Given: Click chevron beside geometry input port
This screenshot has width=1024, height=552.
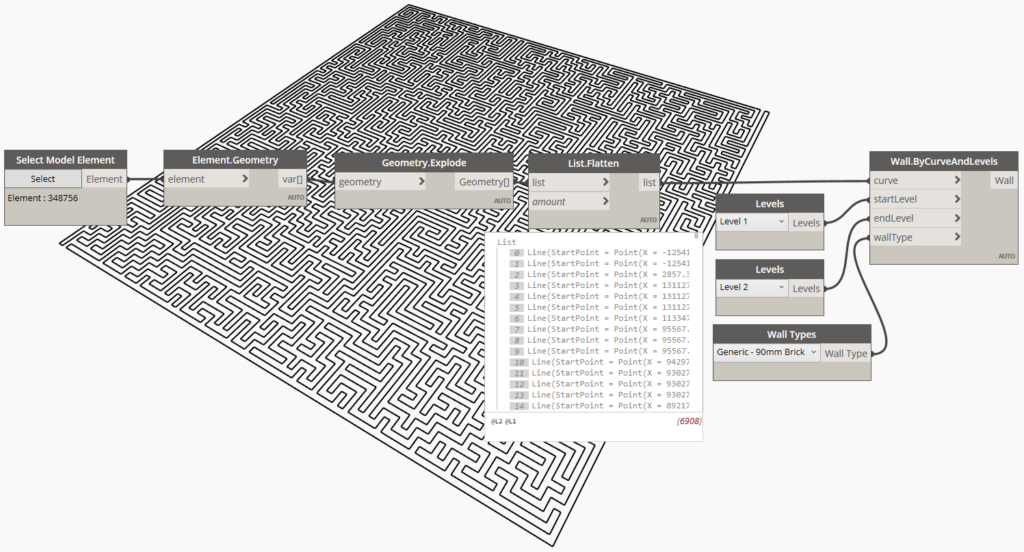Looking at the screenshot, I should (x=421, y=182).
